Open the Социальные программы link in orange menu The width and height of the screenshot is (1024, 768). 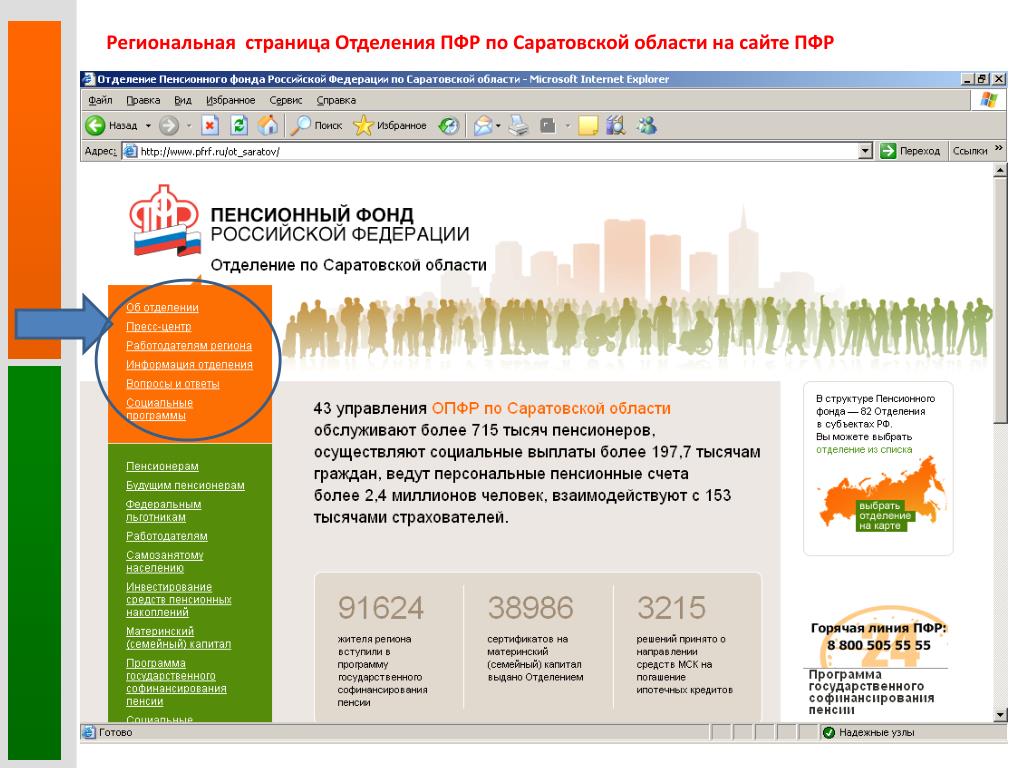coord(159,409)
